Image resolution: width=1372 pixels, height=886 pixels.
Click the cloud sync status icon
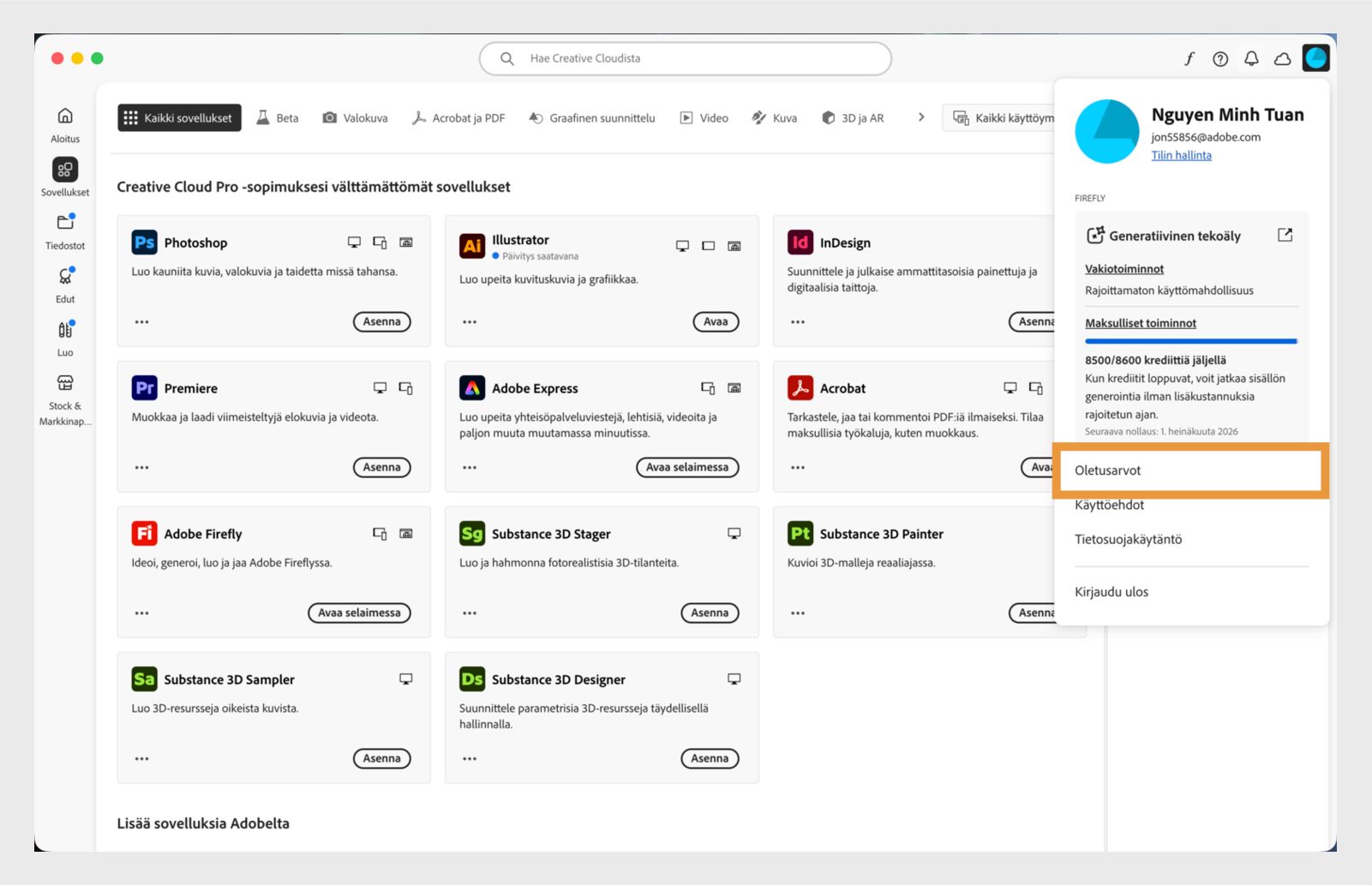1283,58
